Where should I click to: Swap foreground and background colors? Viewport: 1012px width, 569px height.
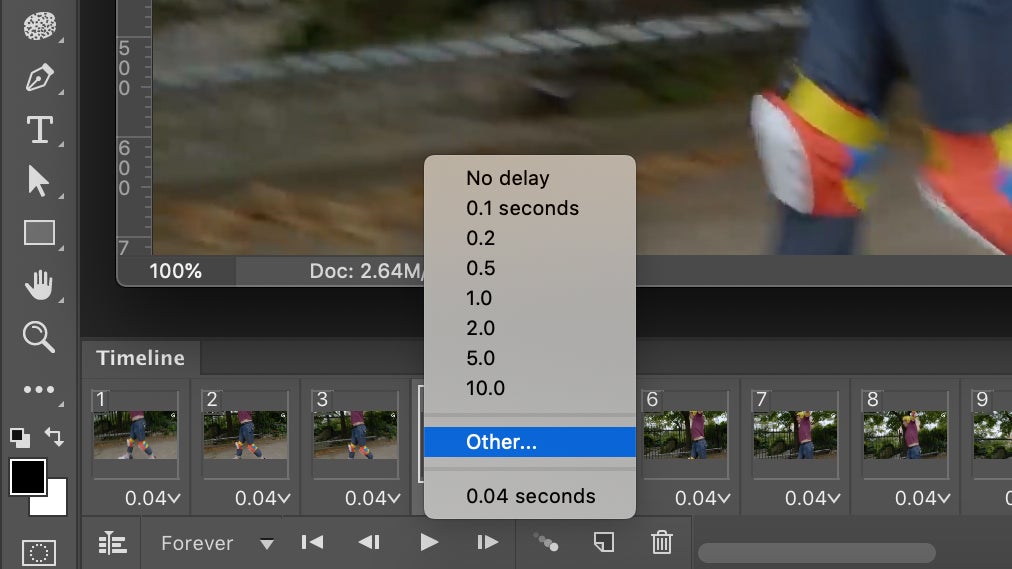click(54, 437)
